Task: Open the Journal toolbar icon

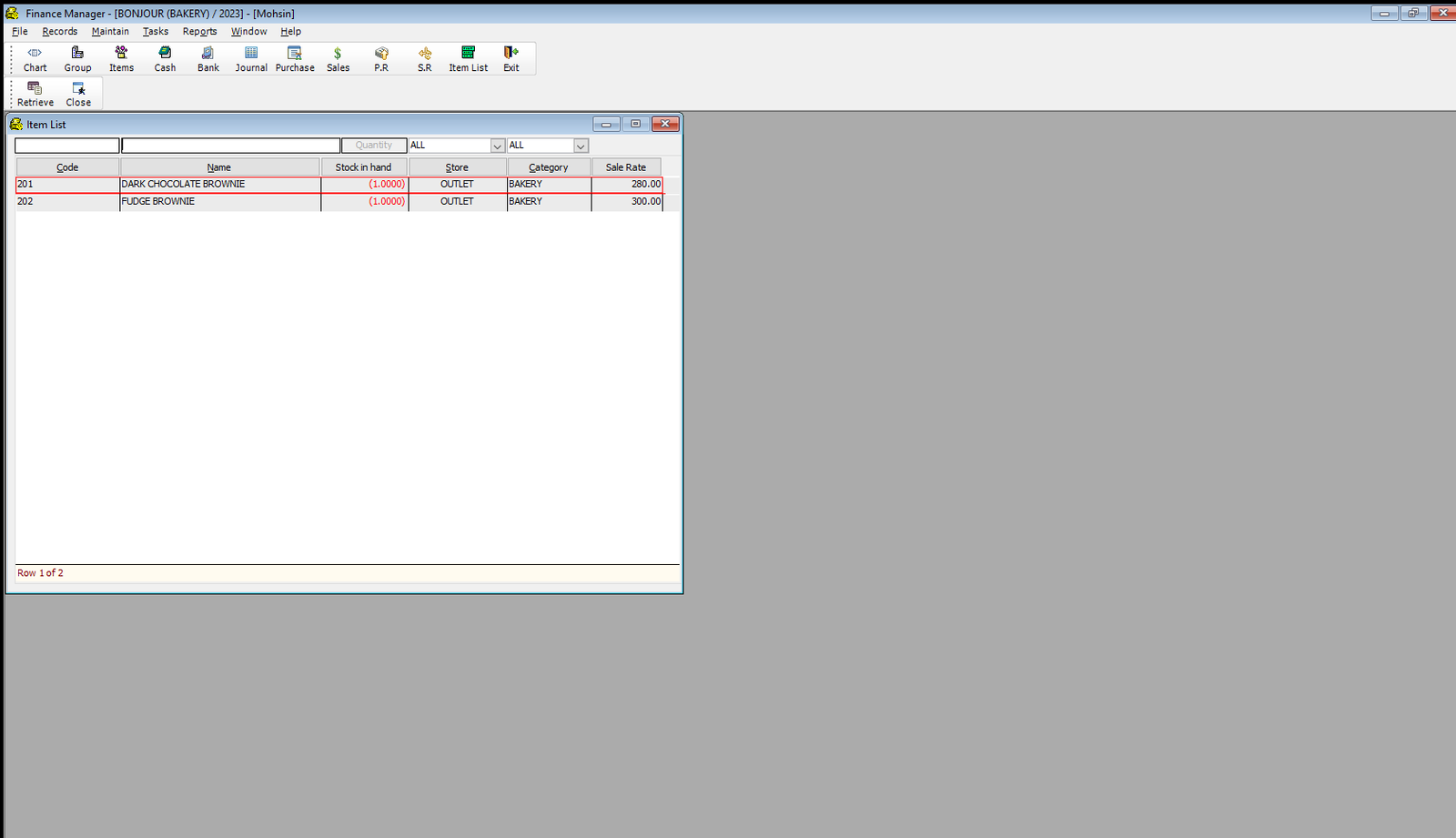Action: pyautogui.click(x=251, y=58)
